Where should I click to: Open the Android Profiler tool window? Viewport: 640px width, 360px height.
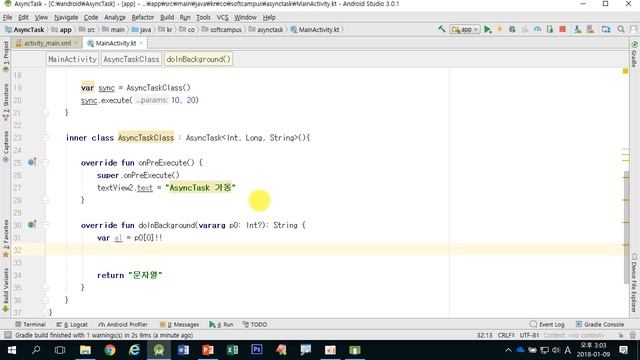[123, 324]
